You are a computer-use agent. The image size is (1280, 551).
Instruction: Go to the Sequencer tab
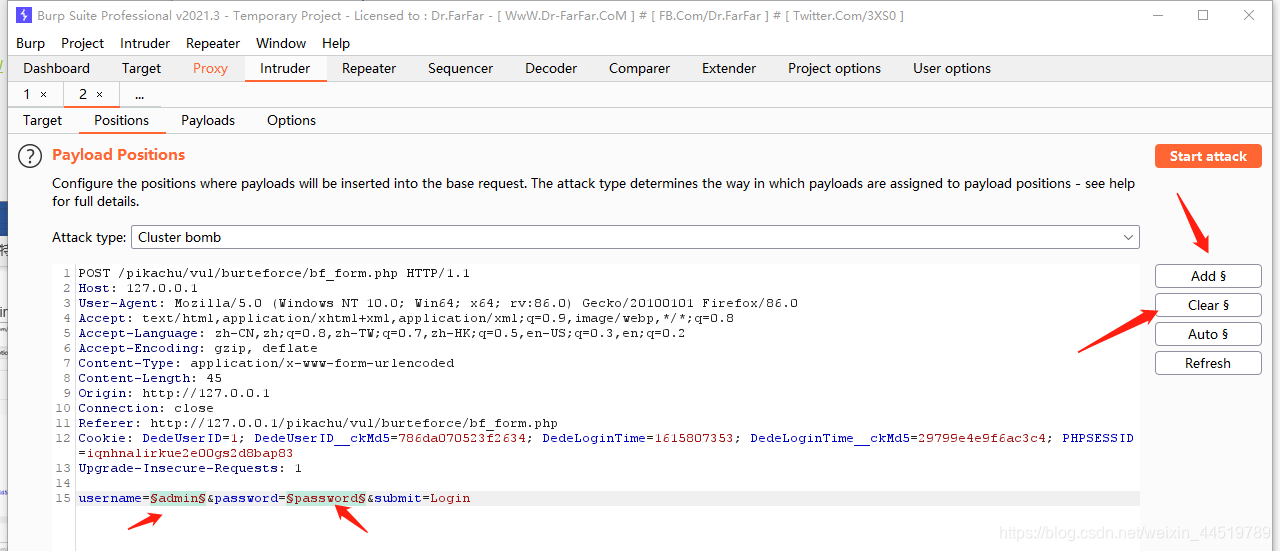point(460,68)
